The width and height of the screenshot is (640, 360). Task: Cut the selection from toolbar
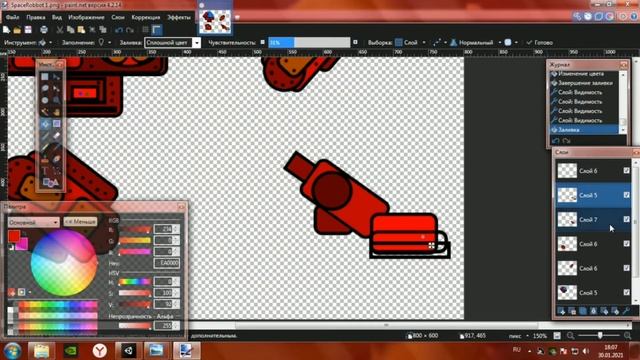pyautogui.click(x=60, y=30)
